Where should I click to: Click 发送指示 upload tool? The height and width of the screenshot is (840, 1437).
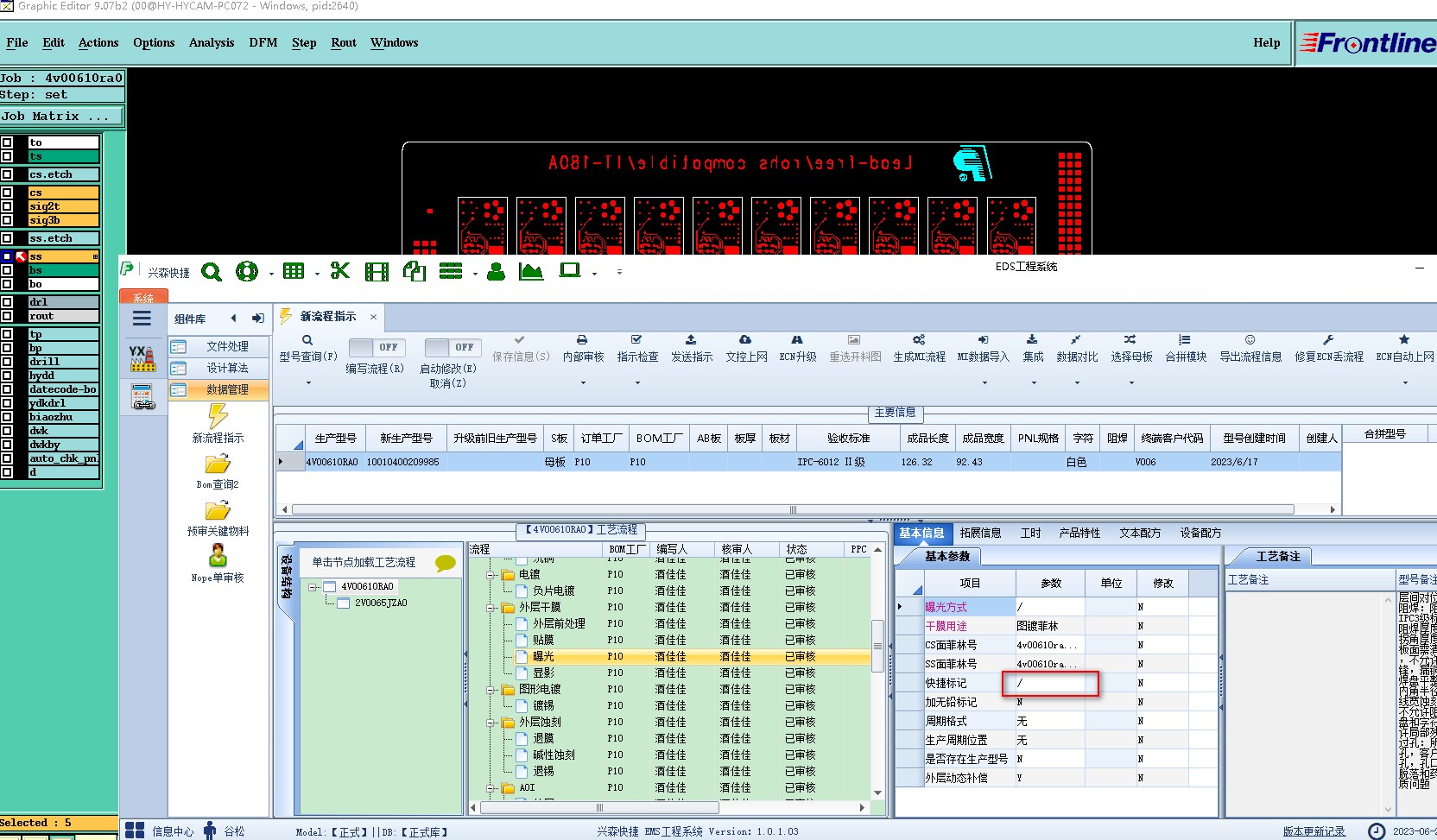691,349
